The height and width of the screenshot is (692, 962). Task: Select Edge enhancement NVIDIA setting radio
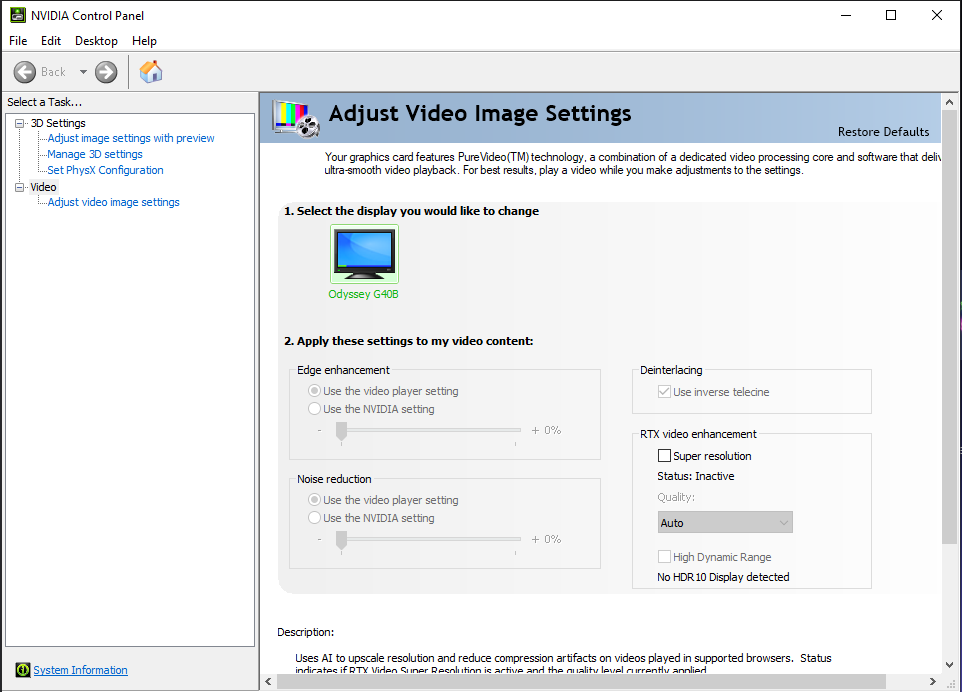tap(315, 409)
